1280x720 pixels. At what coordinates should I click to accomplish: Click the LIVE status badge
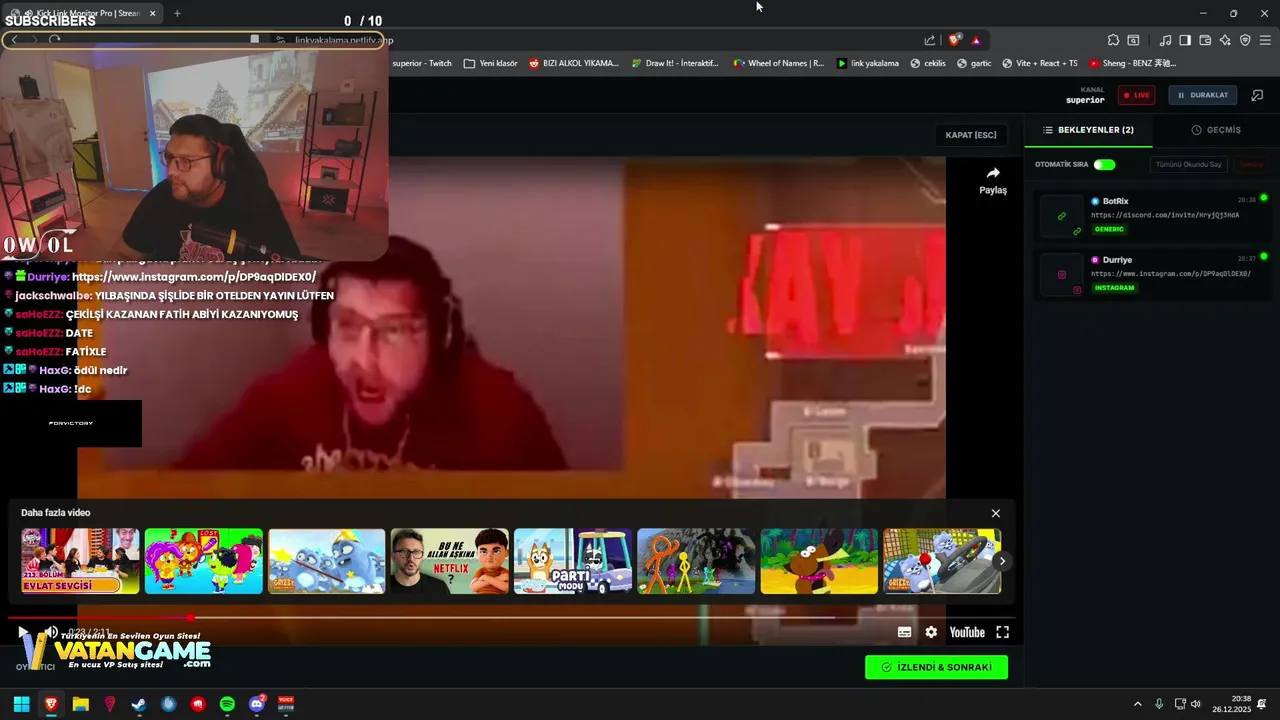1136,95
